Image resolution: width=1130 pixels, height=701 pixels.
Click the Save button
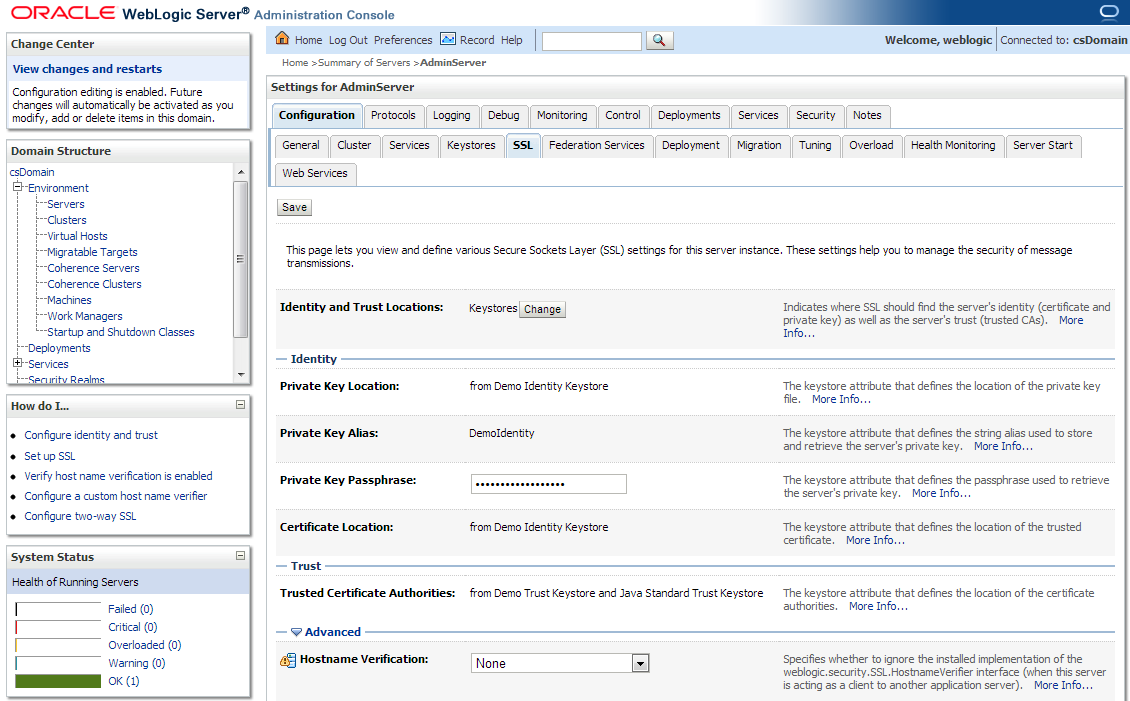point(293,207)
